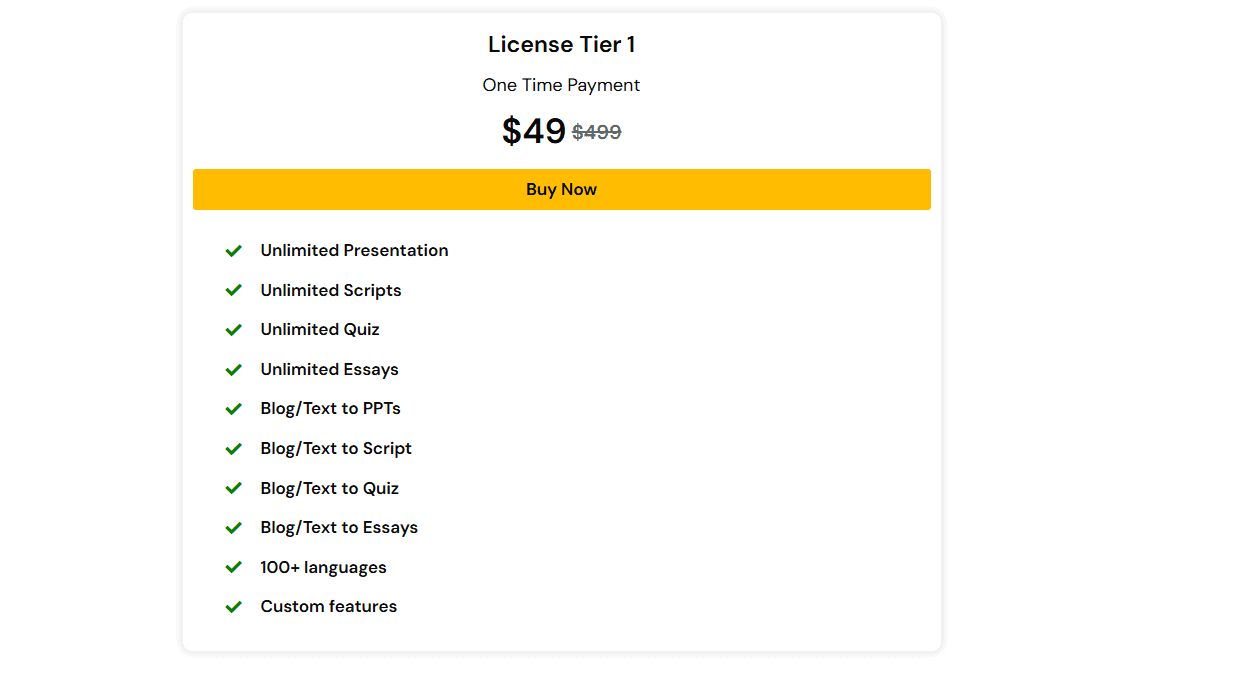
Task: Click checkmark icon beside Unlimited Presentation
Action: tap(234, 251)
